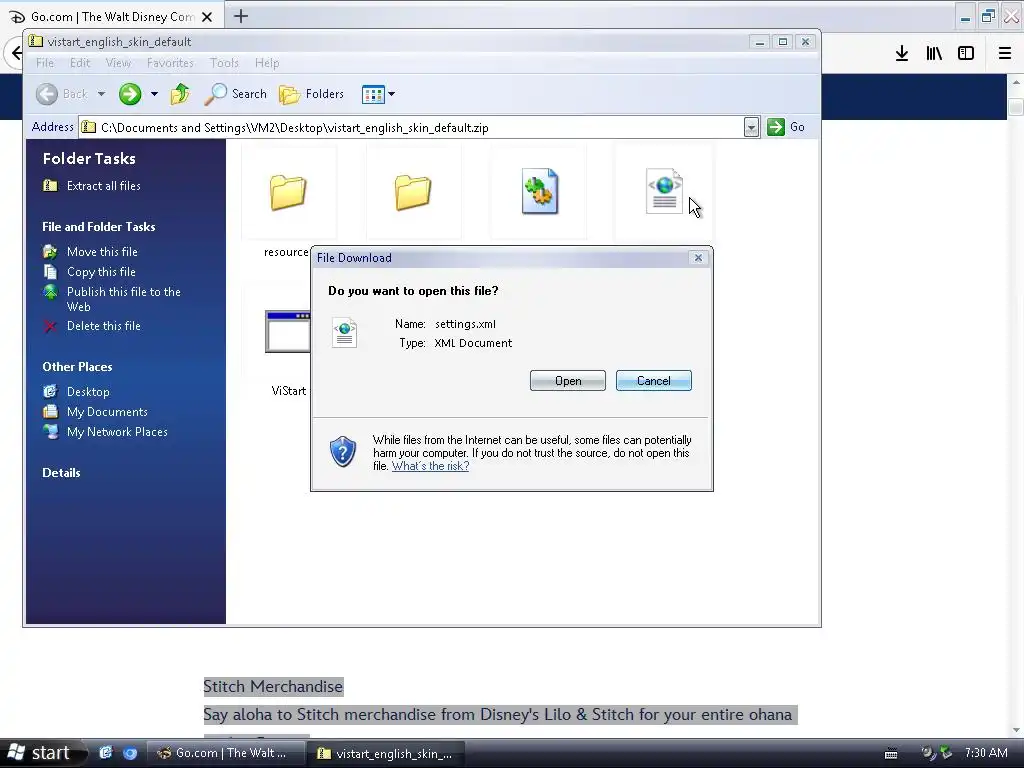Image resolution: width=1024 pixels, height=768 pixels.
Task: Click the Go button
Action: click(786, 127)
